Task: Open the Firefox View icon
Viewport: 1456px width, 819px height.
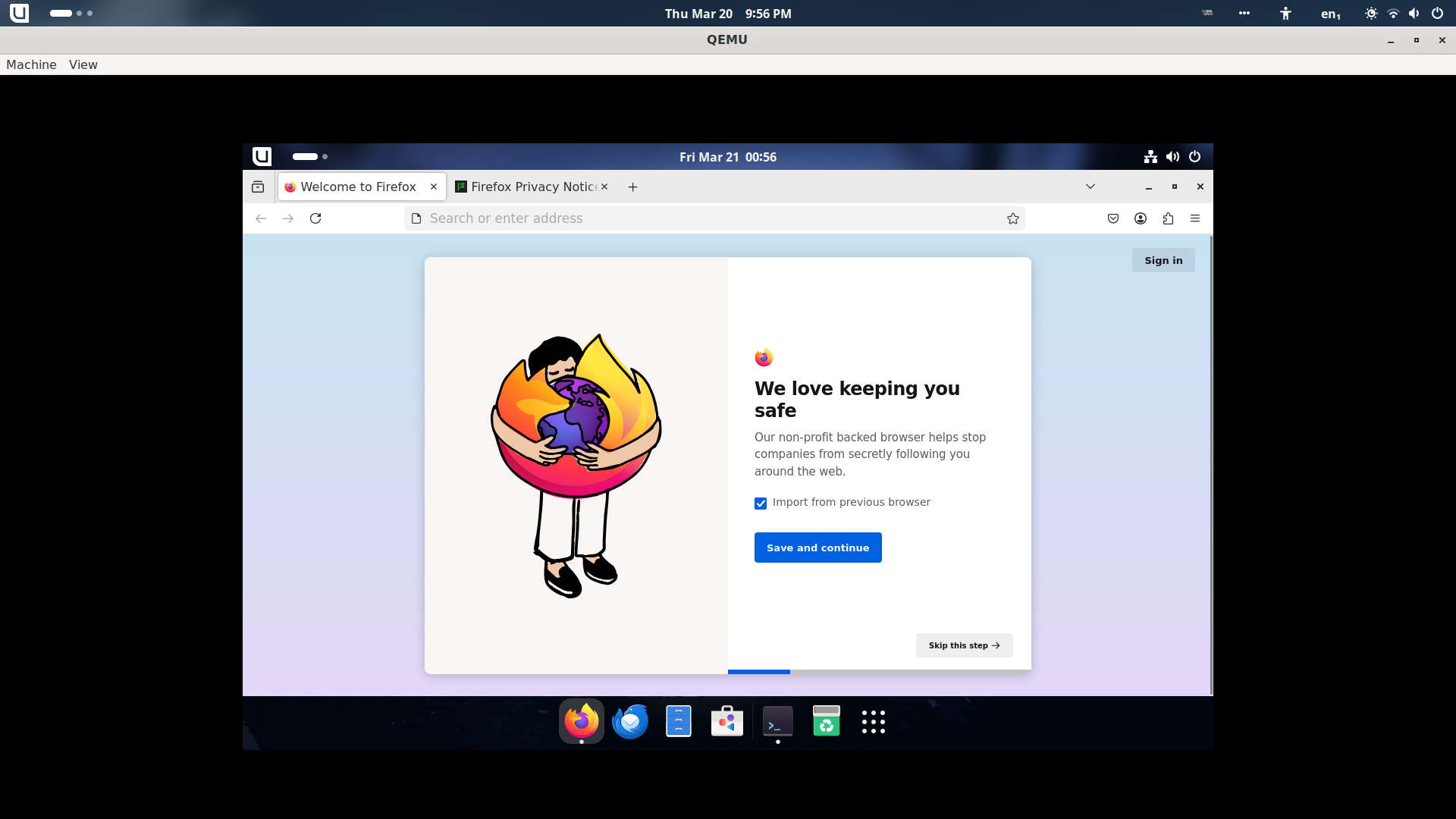Action: click(258, 187)
